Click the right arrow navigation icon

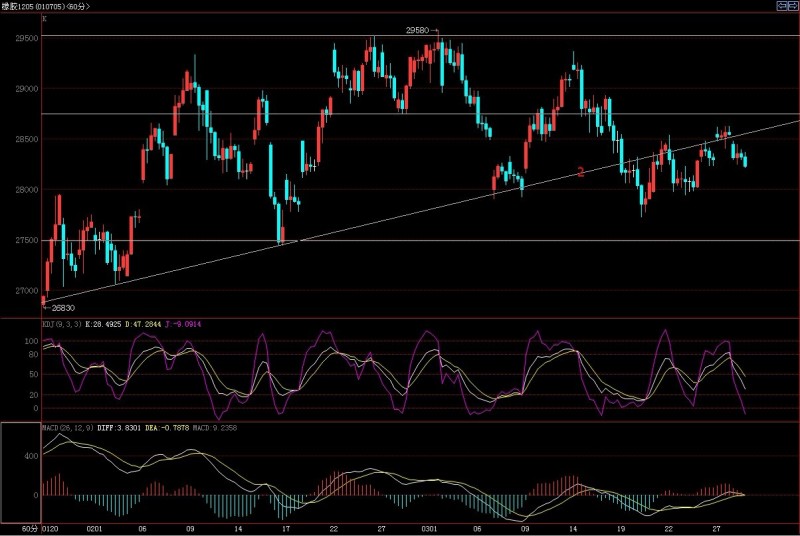coord(791,6)
